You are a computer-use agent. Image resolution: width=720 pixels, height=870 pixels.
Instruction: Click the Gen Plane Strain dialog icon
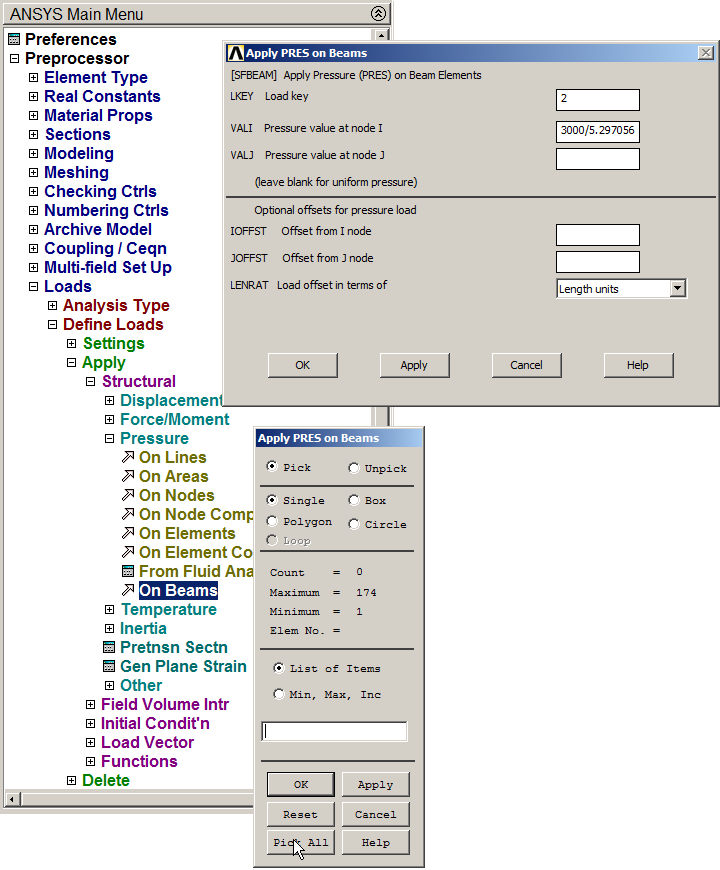point(109,667)
